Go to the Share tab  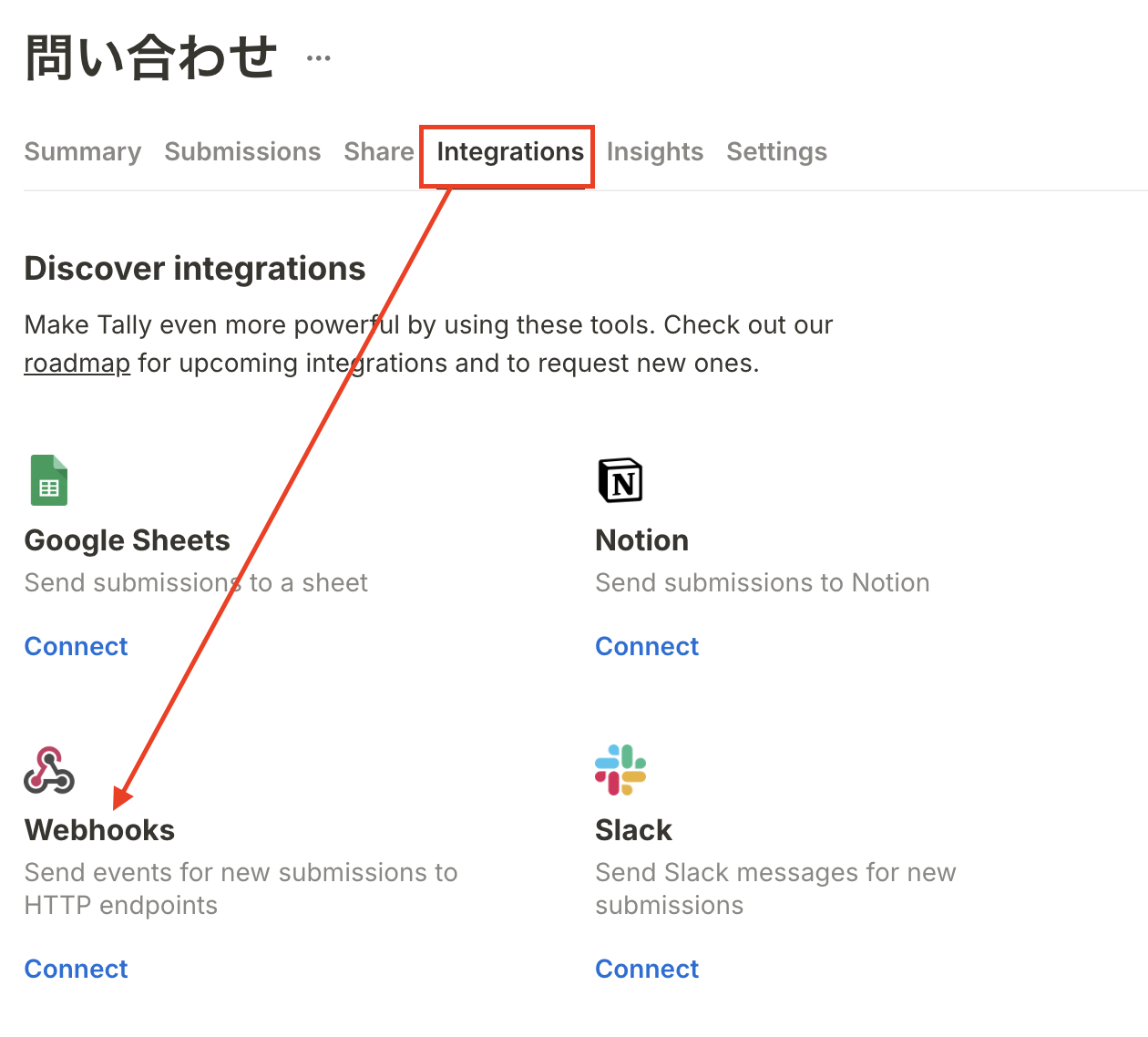point(379,152)
